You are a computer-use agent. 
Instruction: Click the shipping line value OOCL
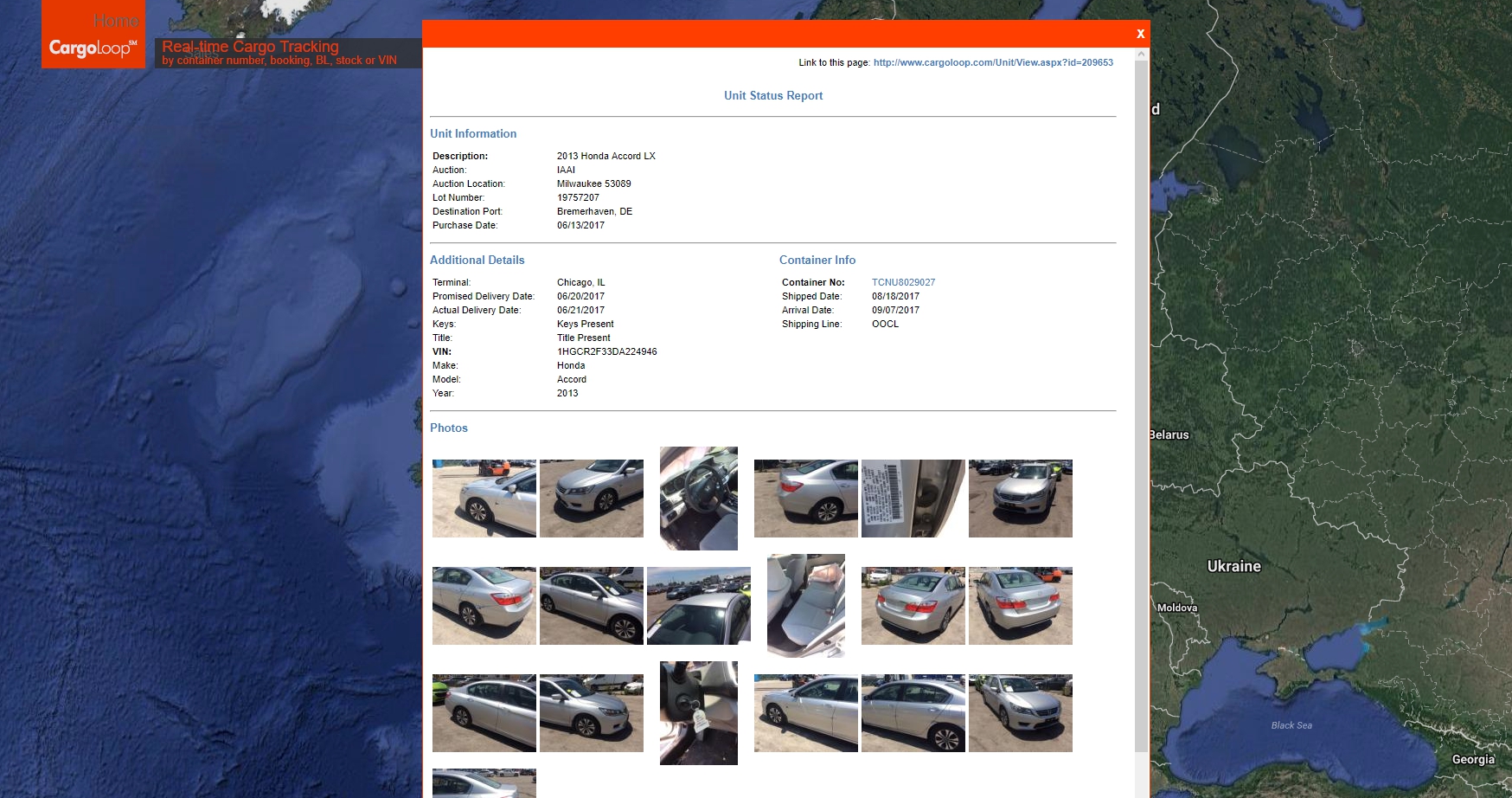[885, 324]
